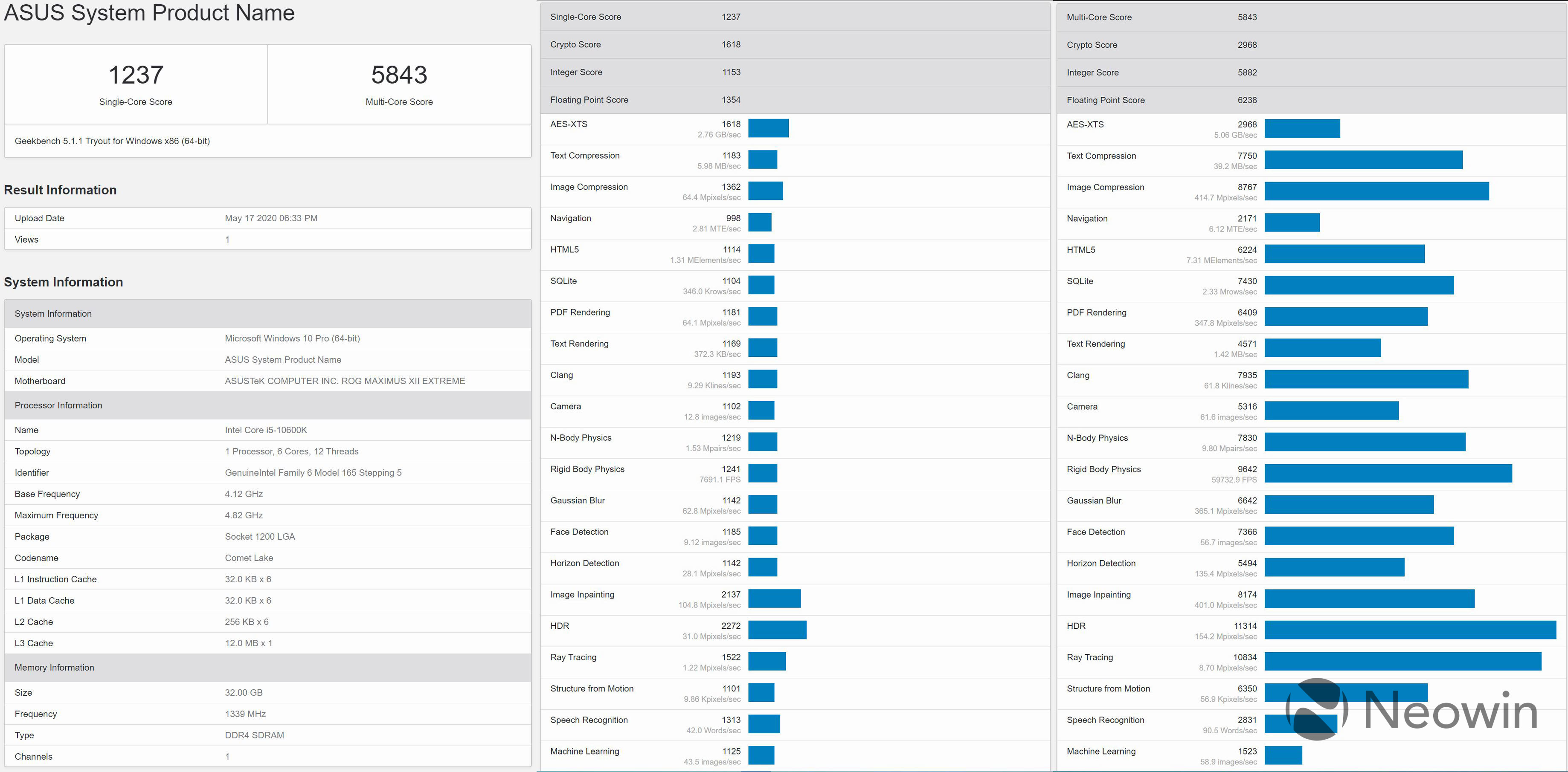Click the System Information main heading

coord(63,282)
